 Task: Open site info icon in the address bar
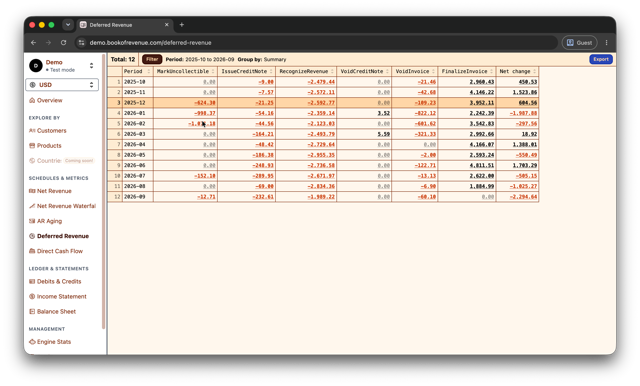81,42
